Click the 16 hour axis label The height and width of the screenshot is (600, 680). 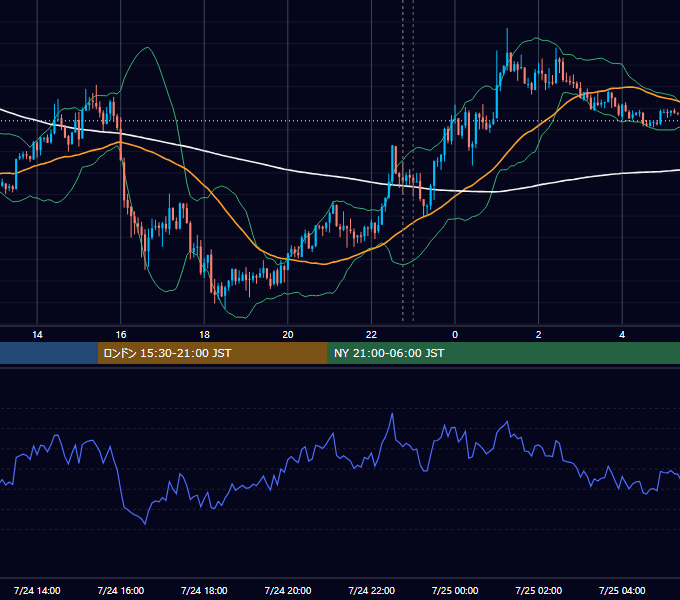(x=121, y=335)
